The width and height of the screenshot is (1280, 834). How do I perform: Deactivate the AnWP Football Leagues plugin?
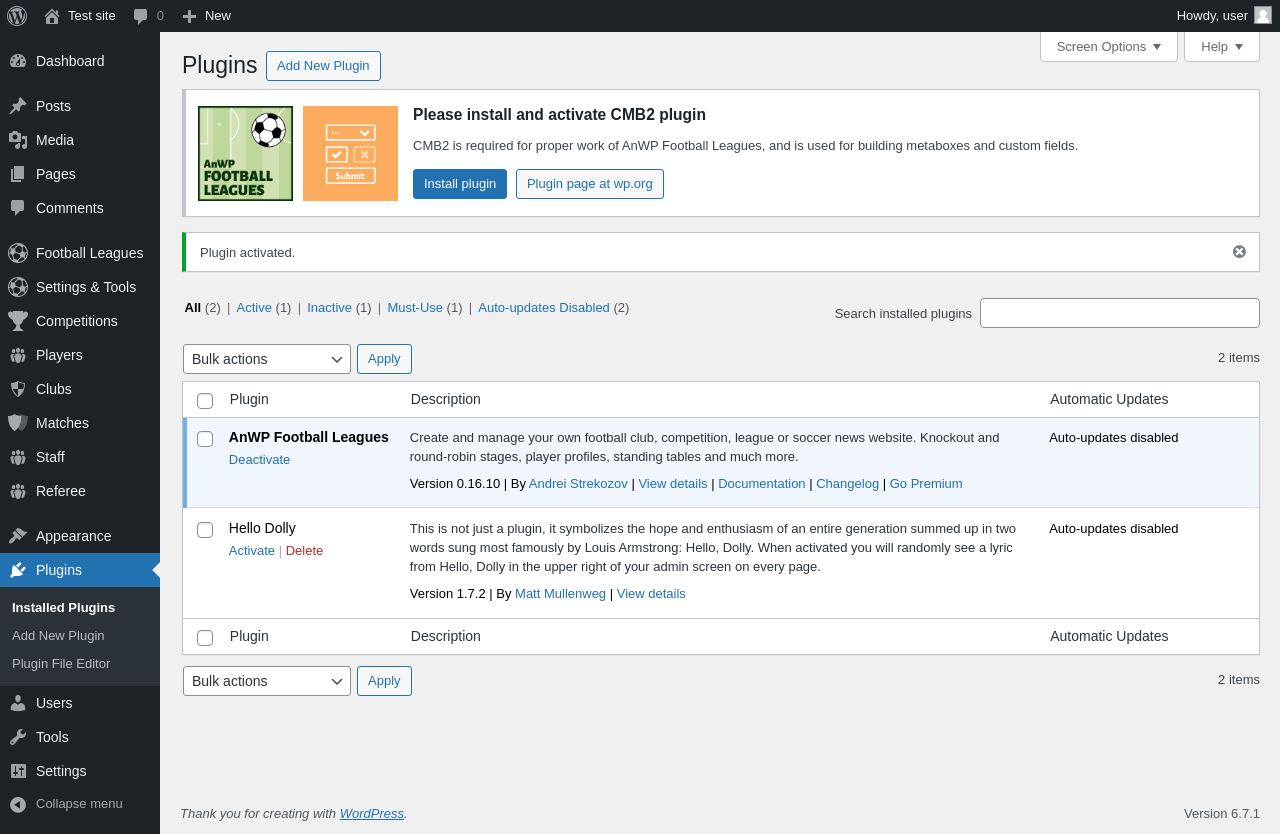click(x=259, y=460)
